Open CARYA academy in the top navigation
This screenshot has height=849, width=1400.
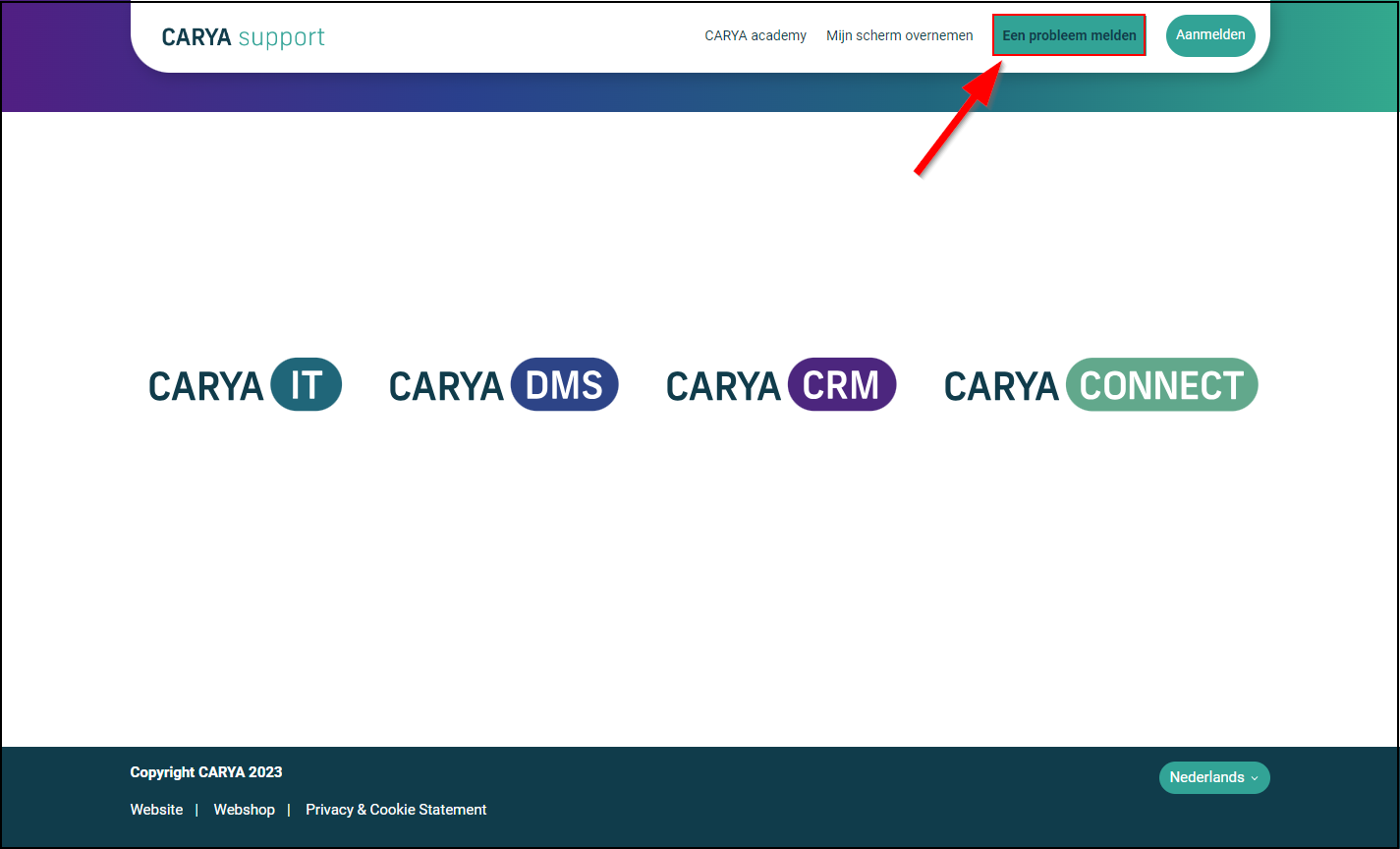click(756, 35)
